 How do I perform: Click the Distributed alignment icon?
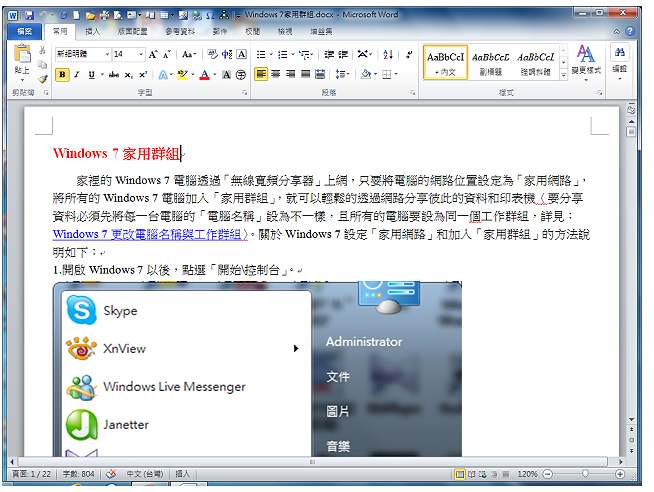(320, 75)
